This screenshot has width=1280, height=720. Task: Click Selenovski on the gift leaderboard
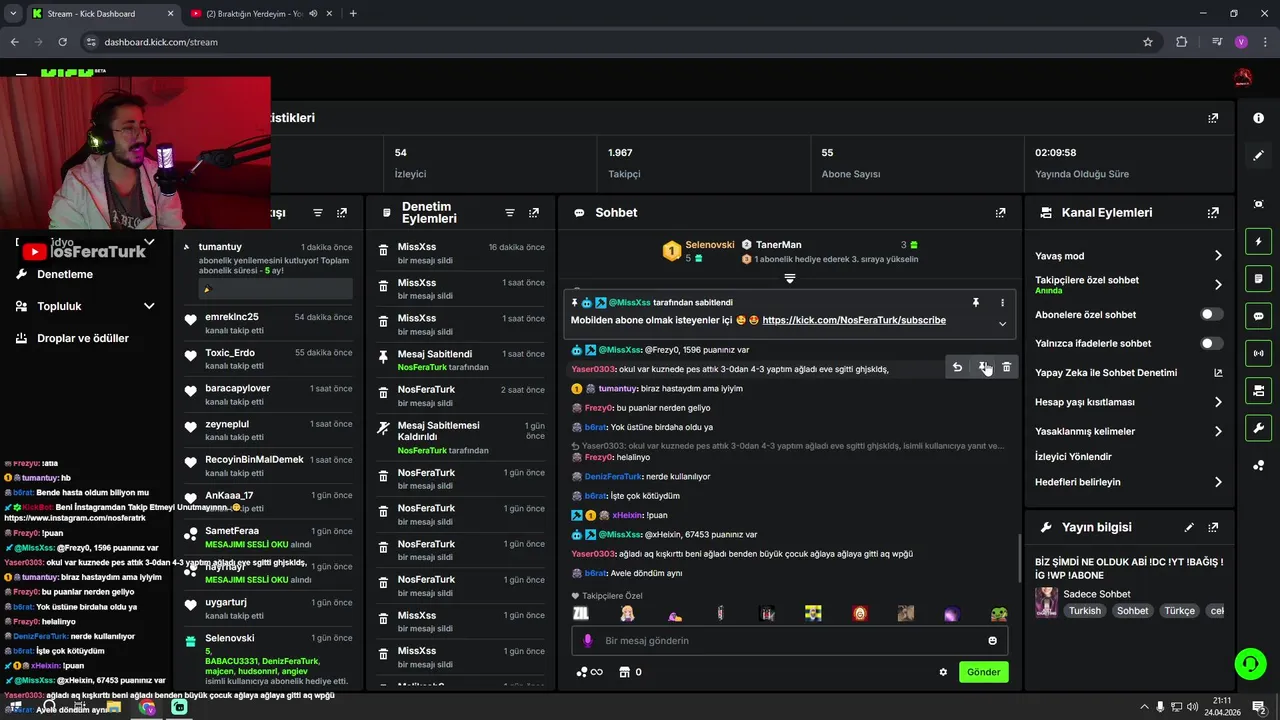710,245
